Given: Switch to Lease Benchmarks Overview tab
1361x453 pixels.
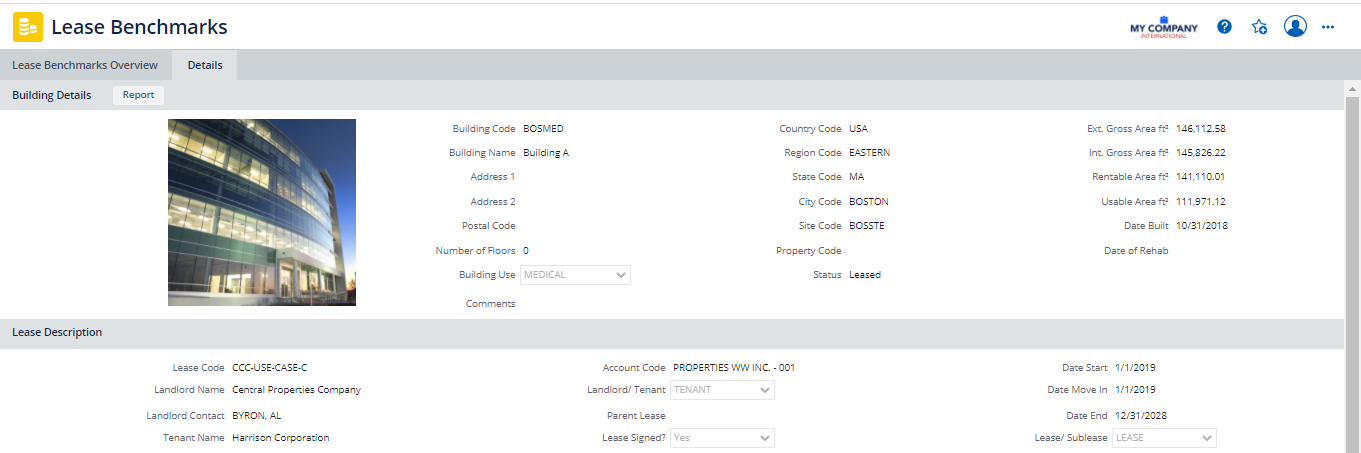Looking at the screenshot, I should pyautogui.click(x=85, y=65).
